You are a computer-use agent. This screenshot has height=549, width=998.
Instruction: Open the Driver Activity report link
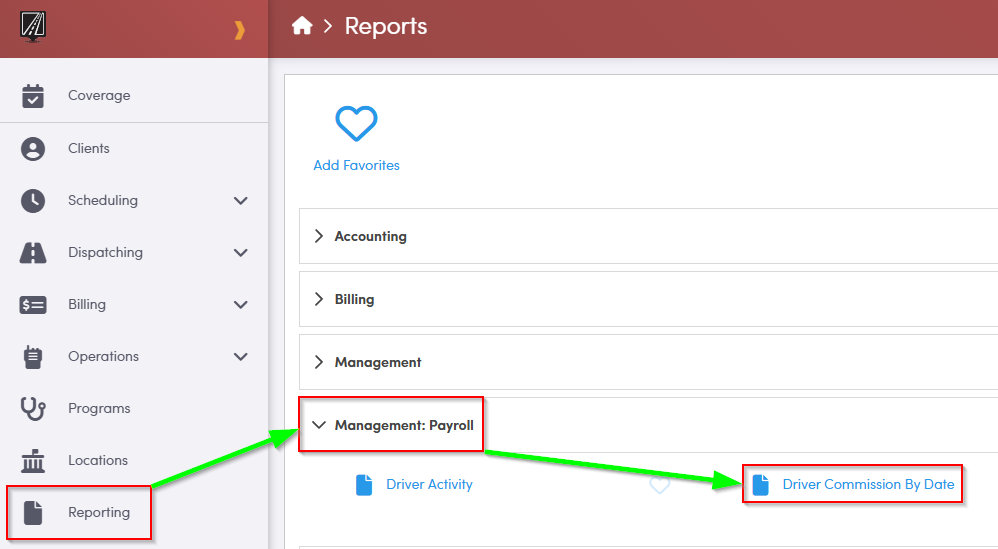tap(429, 485)
